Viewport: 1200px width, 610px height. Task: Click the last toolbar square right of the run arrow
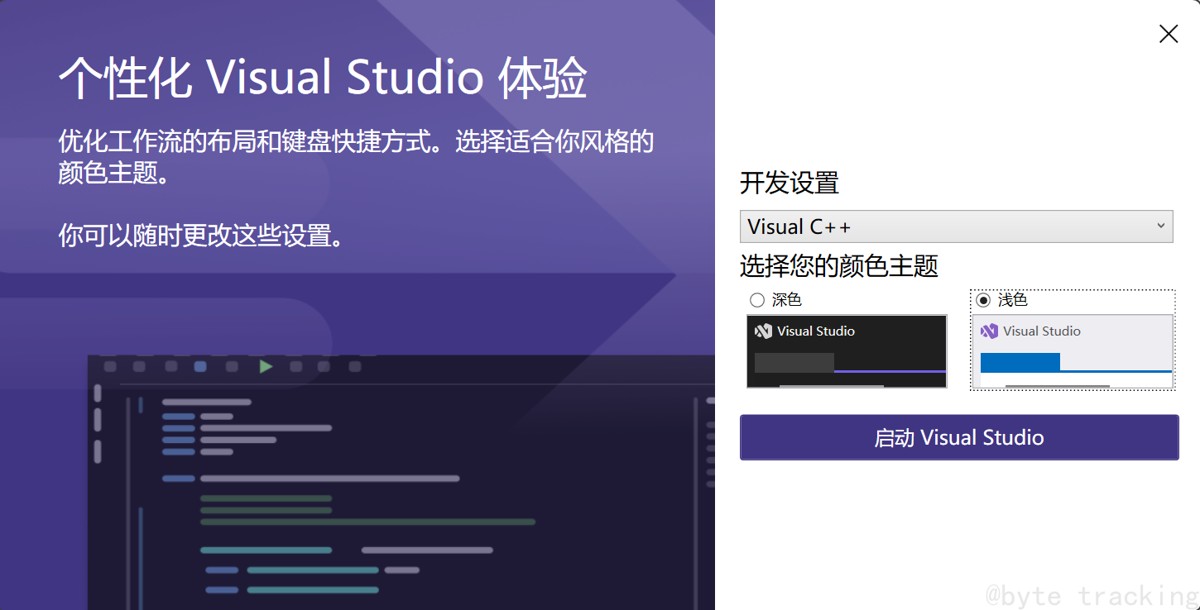[x=354, y=366]
